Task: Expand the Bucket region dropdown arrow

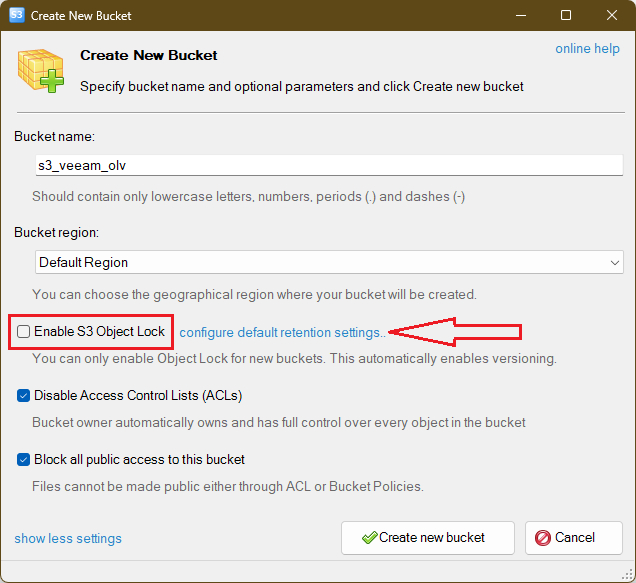Action: click(615, 262)
